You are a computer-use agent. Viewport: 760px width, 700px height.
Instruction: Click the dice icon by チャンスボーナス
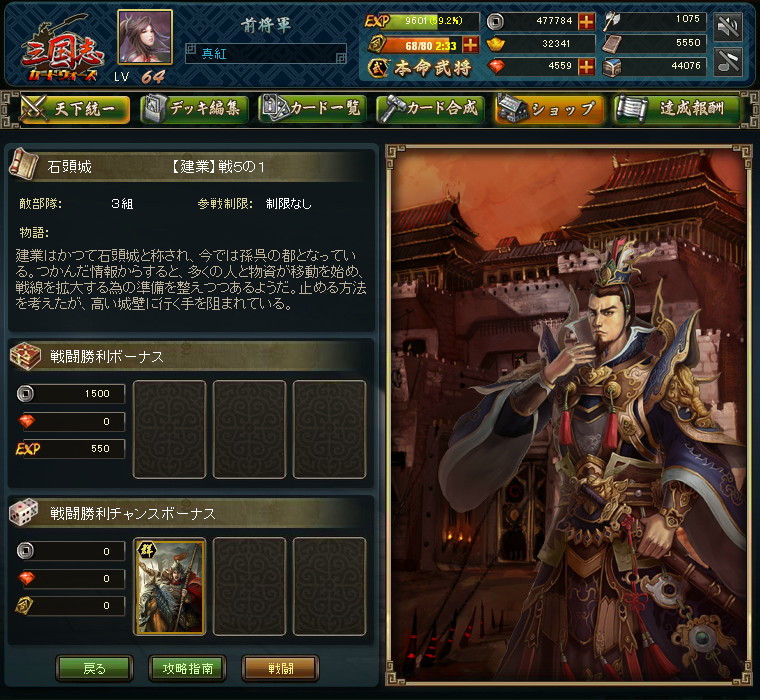[24, 512]
